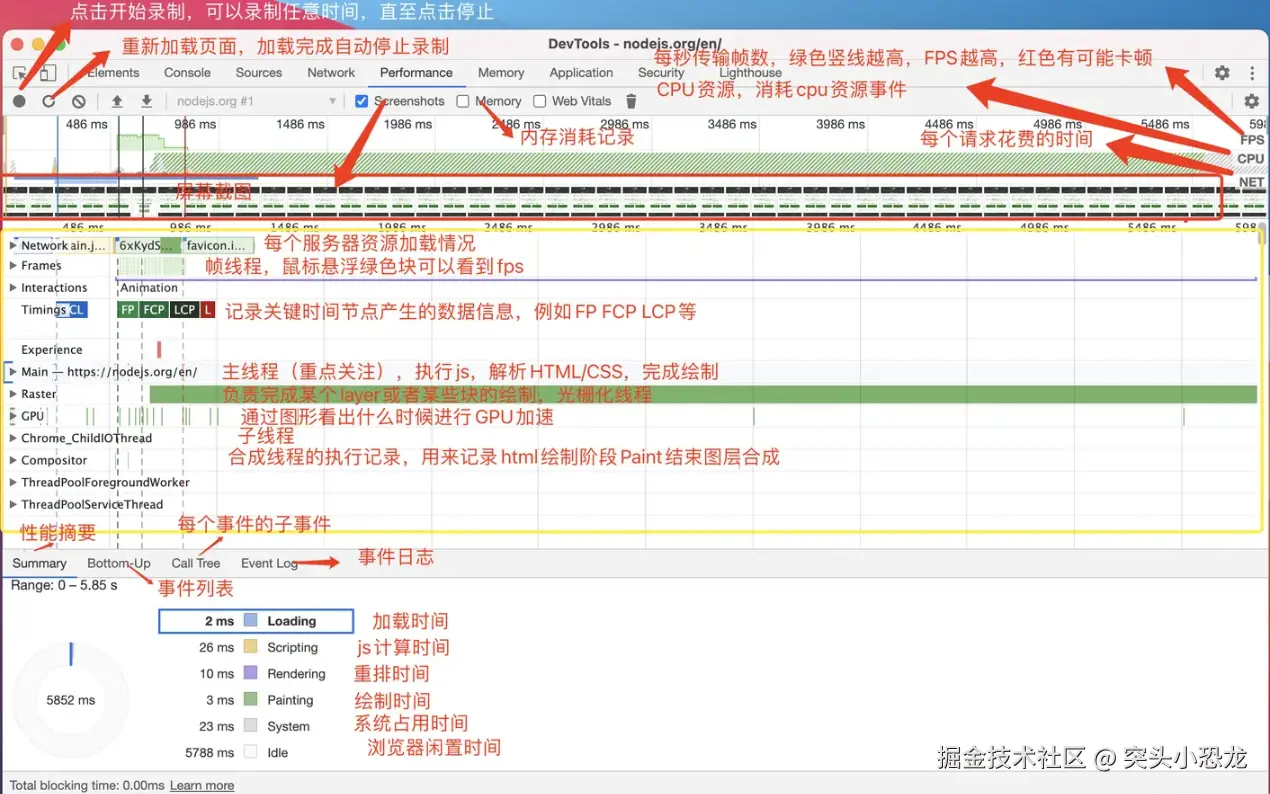This screenshot has width=1270, height=794.
Task: Click the "Range: 0 – 5.85 s" text
Action: (x=64, y=585)
